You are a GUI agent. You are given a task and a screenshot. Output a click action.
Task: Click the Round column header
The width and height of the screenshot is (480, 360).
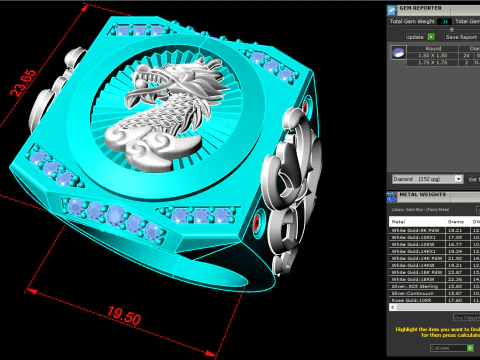point(432,48)
